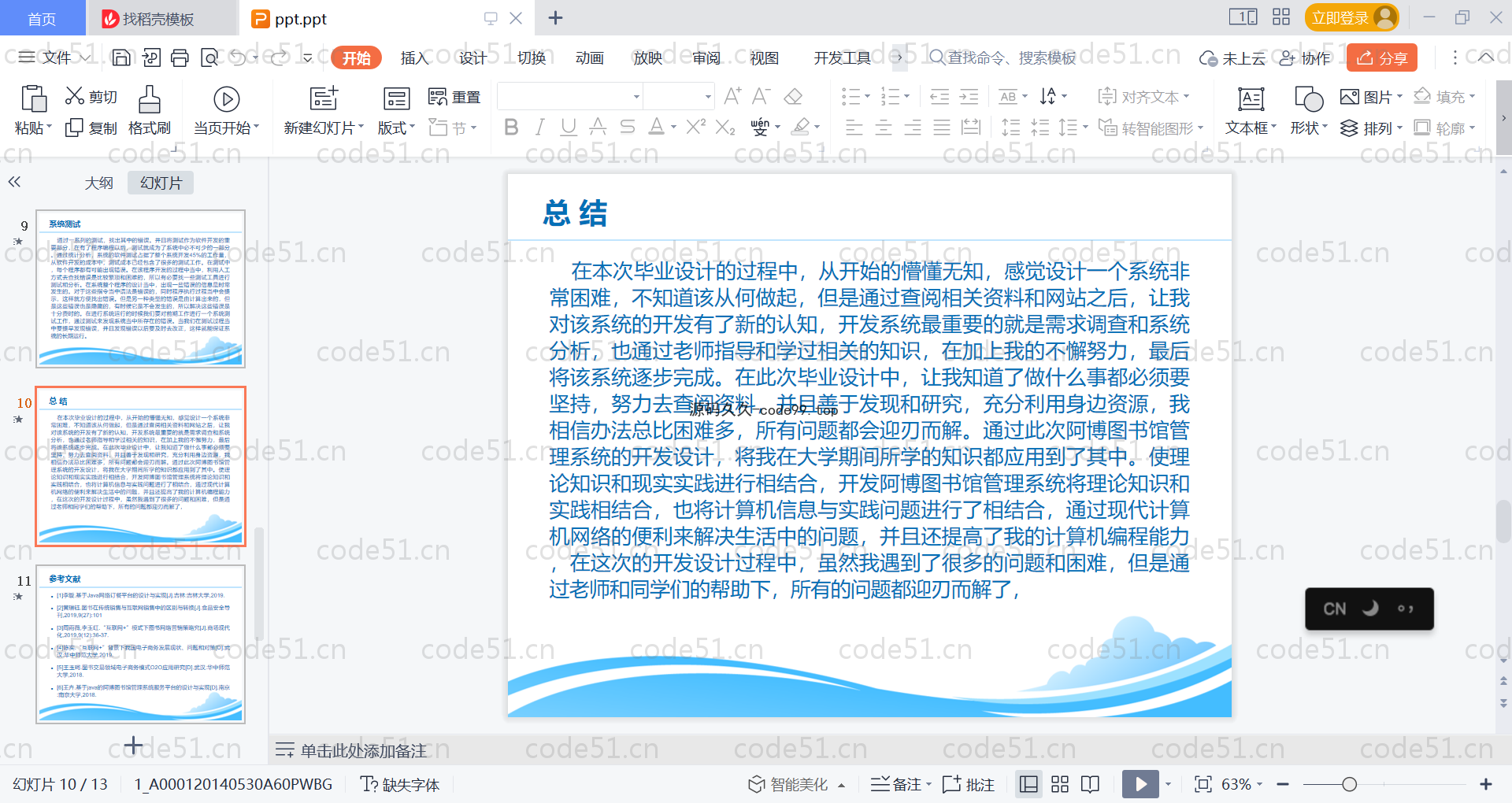Click the zoom slider handle
This screenshot has width=1512, height=803.
tap(1349, 784)
